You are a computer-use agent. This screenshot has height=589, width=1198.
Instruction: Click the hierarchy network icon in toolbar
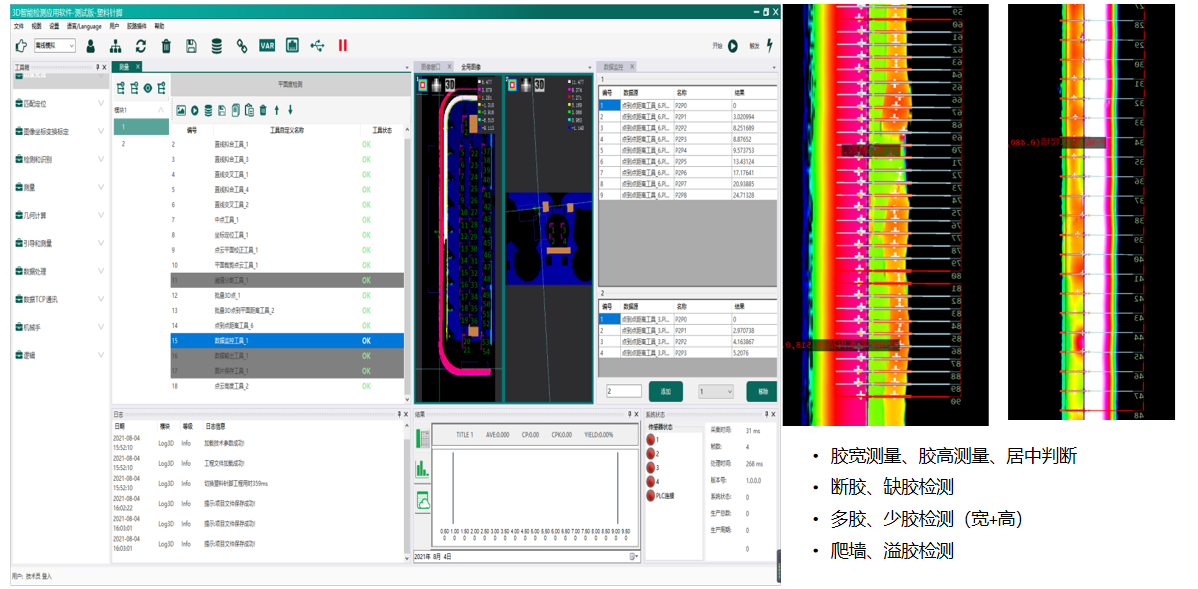point(115,46)
